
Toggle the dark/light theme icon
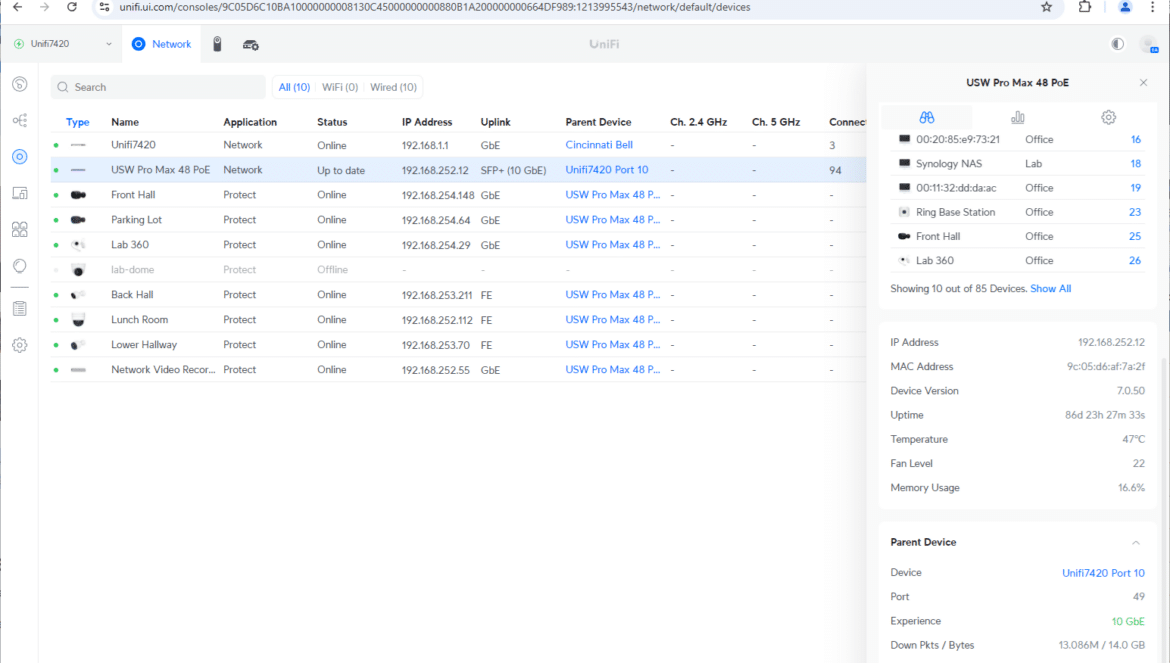pos(1117,44)
